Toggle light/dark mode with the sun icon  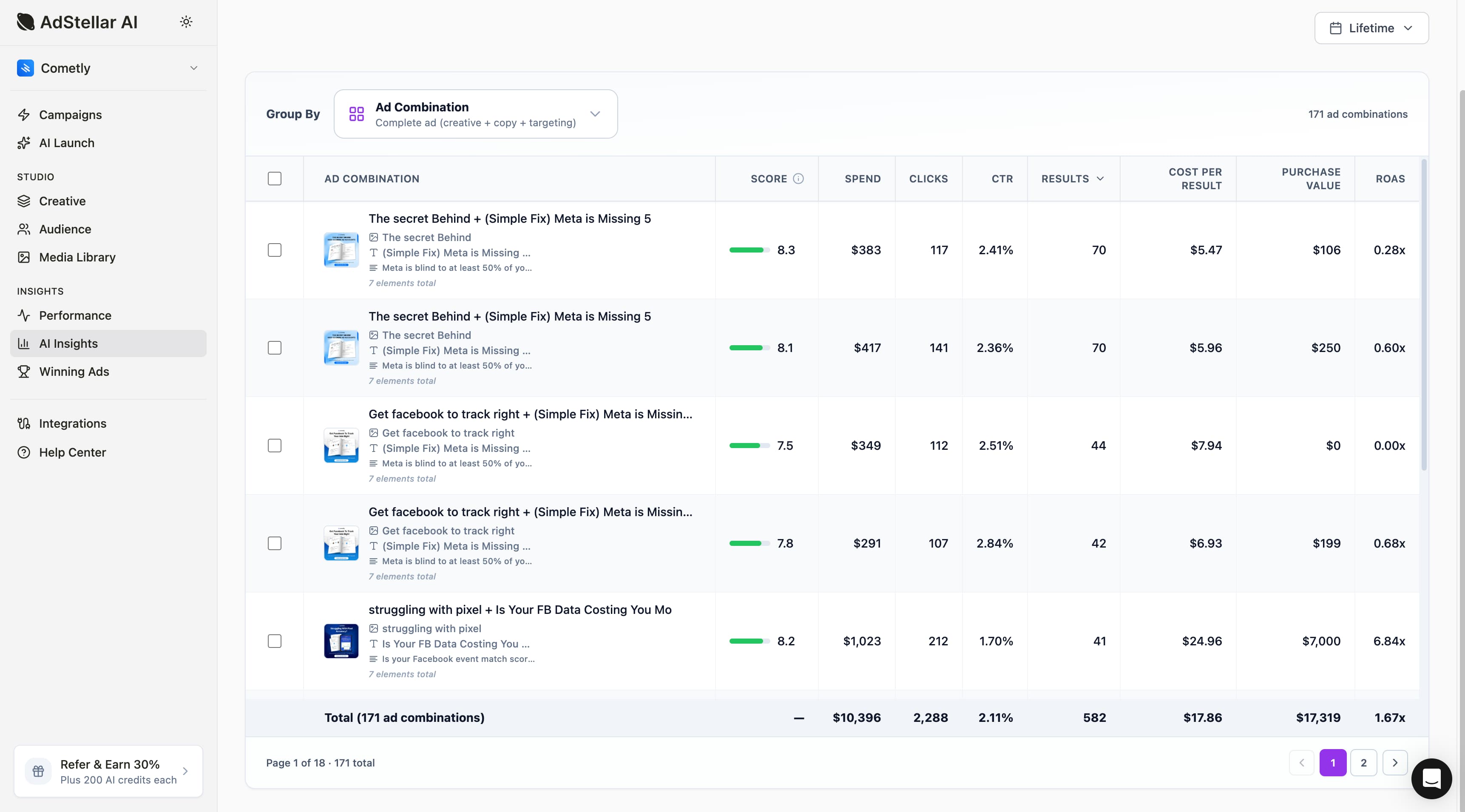coord(187,22)
